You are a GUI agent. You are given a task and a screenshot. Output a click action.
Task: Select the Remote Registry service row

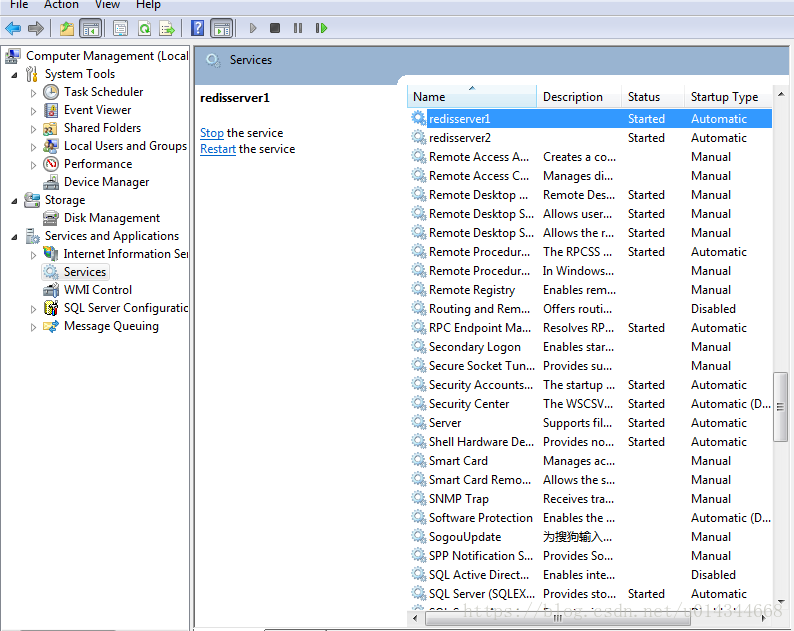[590, 290]
